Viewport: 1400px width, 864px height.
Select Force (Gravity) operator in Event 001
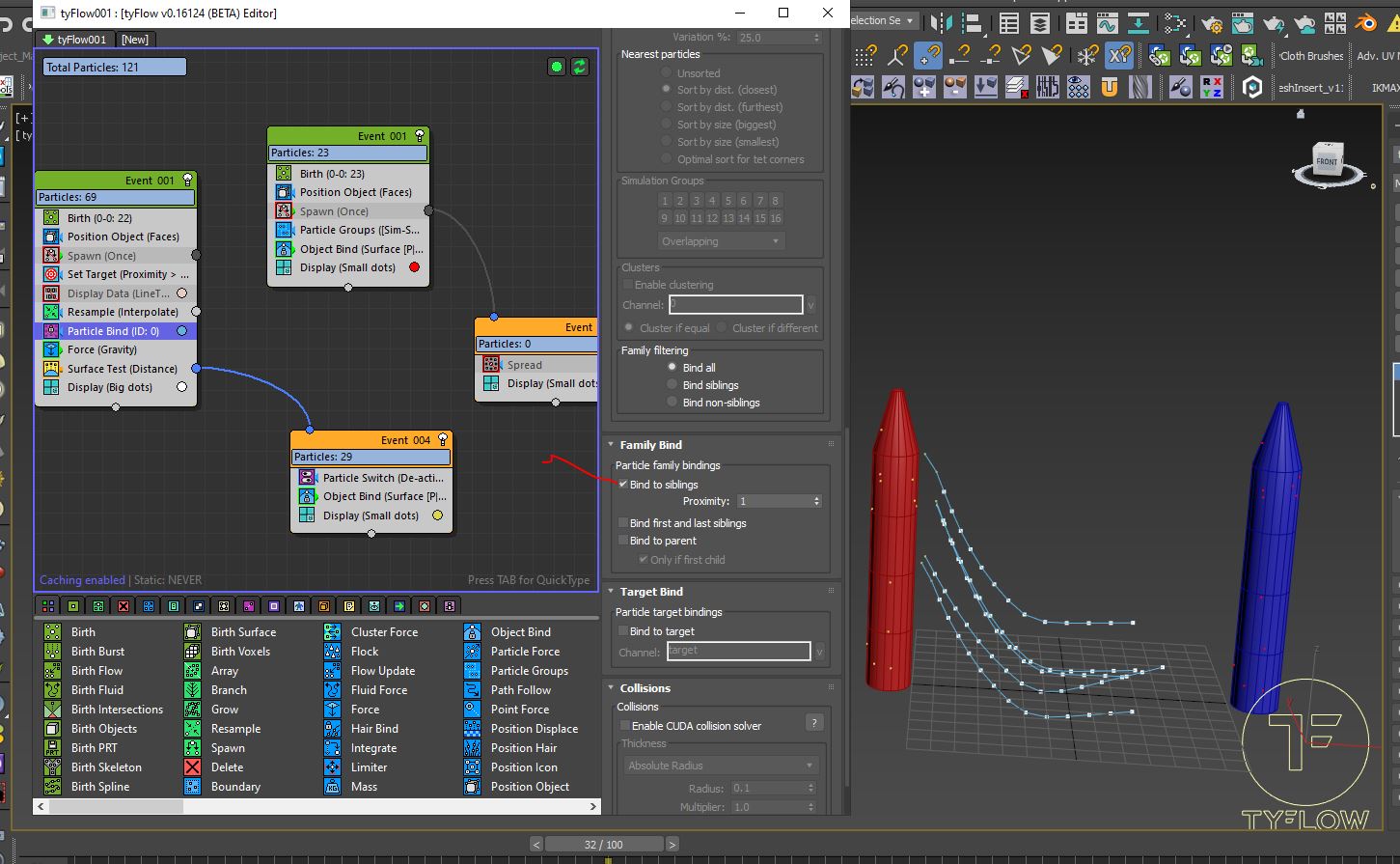[x=101, y=349]
